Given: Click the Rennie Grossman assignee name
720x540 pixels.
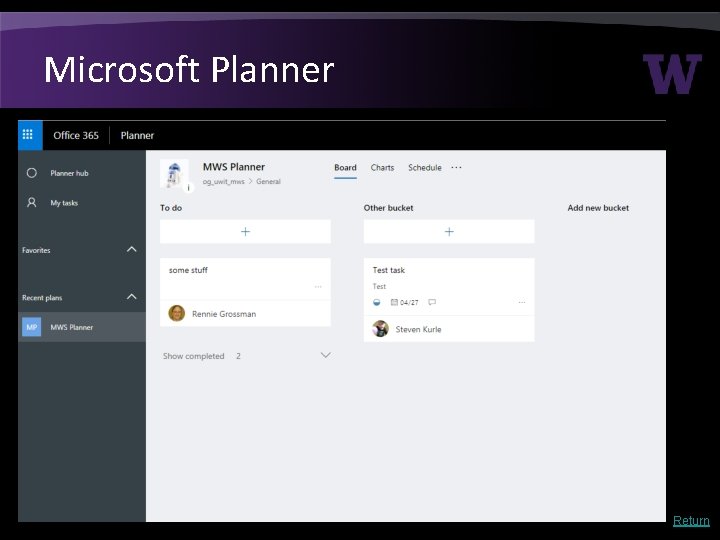Looking at the screenshot, I should point(224,314).
